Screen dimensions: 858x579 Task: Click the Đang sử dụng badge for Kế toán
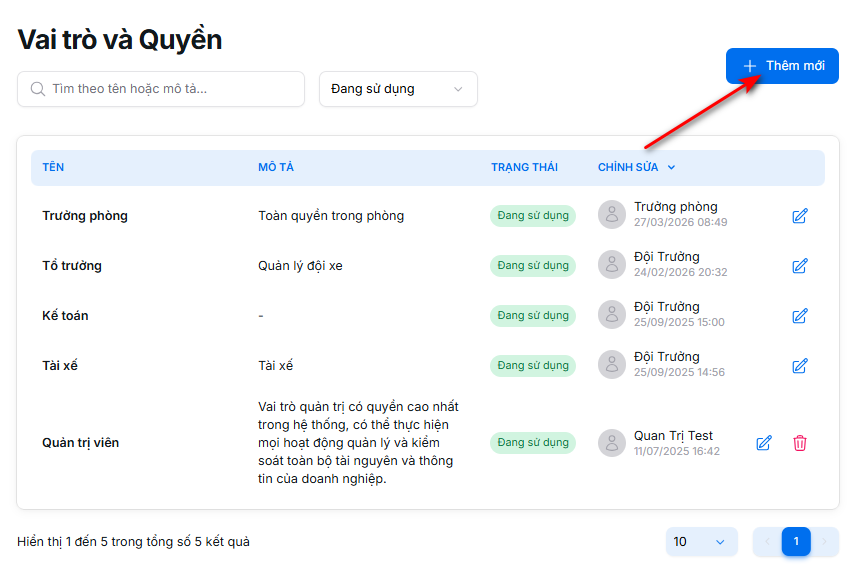point(533,316)
